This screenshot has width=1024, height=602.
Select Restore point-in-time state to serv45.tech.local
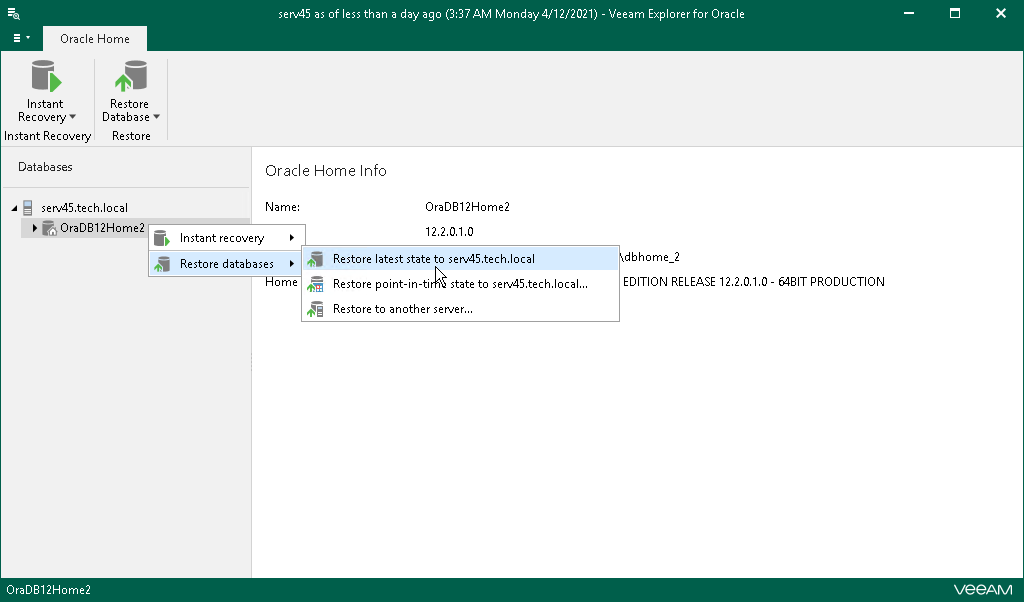coord(460,284)
